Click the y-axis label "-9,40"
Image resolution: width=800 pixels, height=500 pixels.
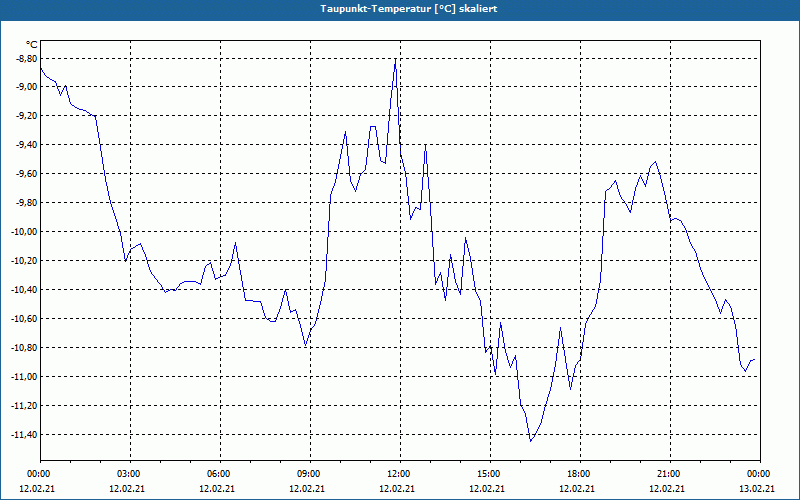click(x=28, y=145)
